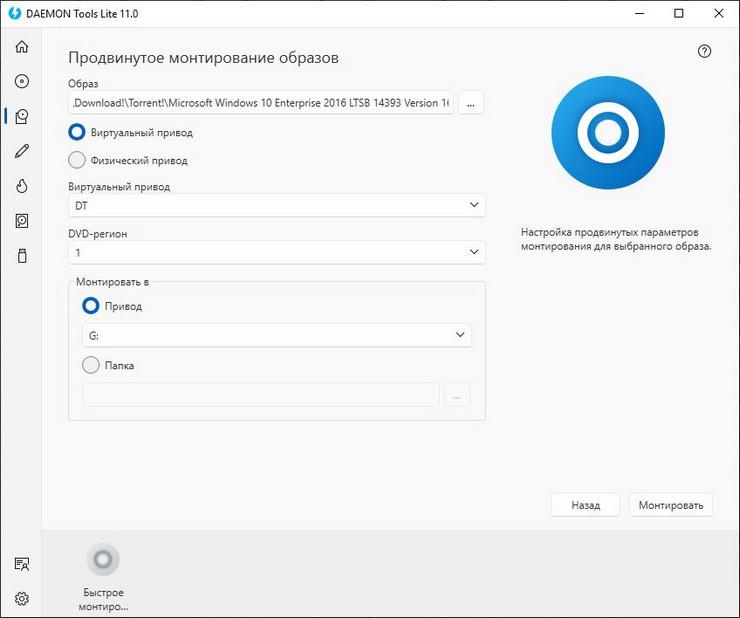The height and width of the screenshot is (618, 740).
Task: Click the help question mark icon
Action: pyautogui.click(x=704, y=52)
